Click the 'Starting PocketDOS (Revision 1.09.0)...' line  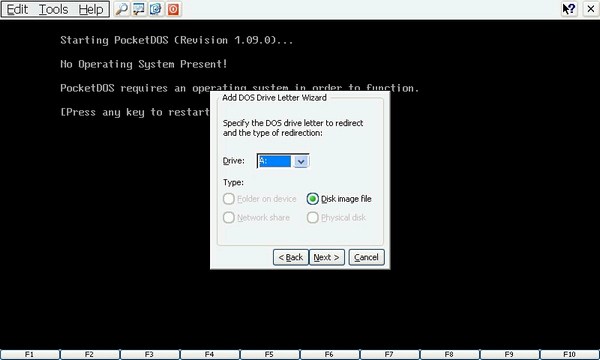click(176, 40)
